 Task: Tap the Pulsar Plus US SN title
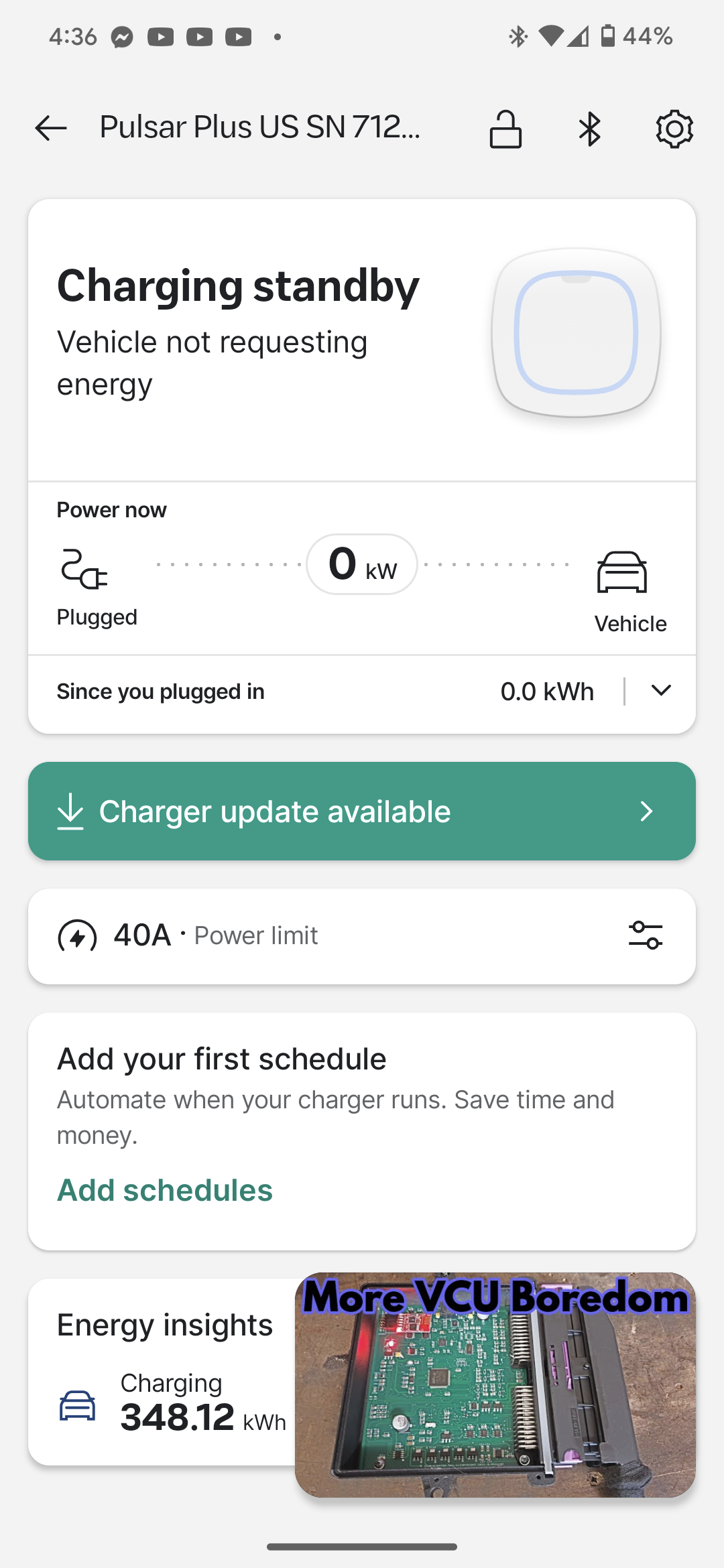click(260, 127)
